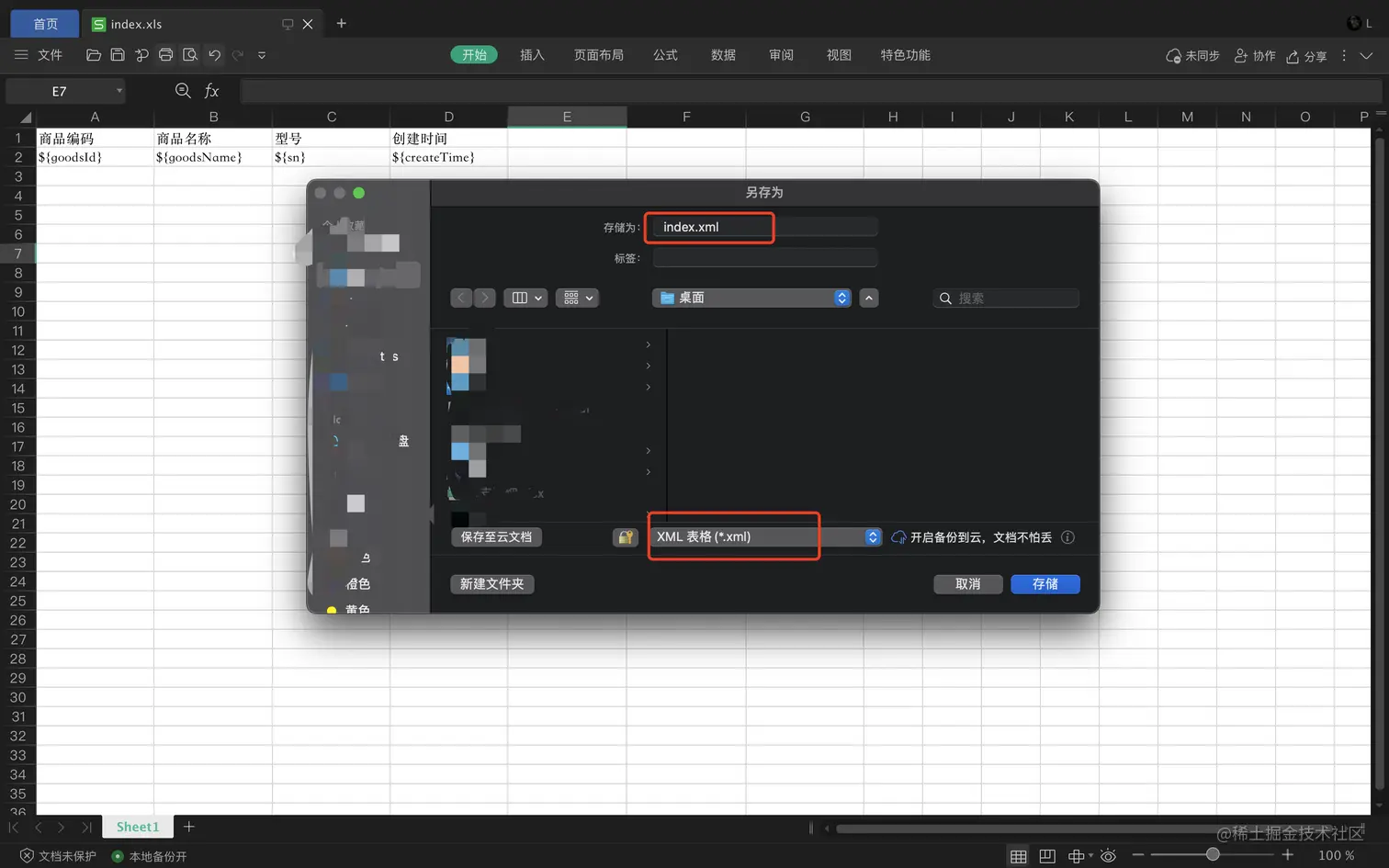Click the 未同步 cloud sync icon
The image size is (1389, 868).
pyautogui.click(x=1173, y=56)
